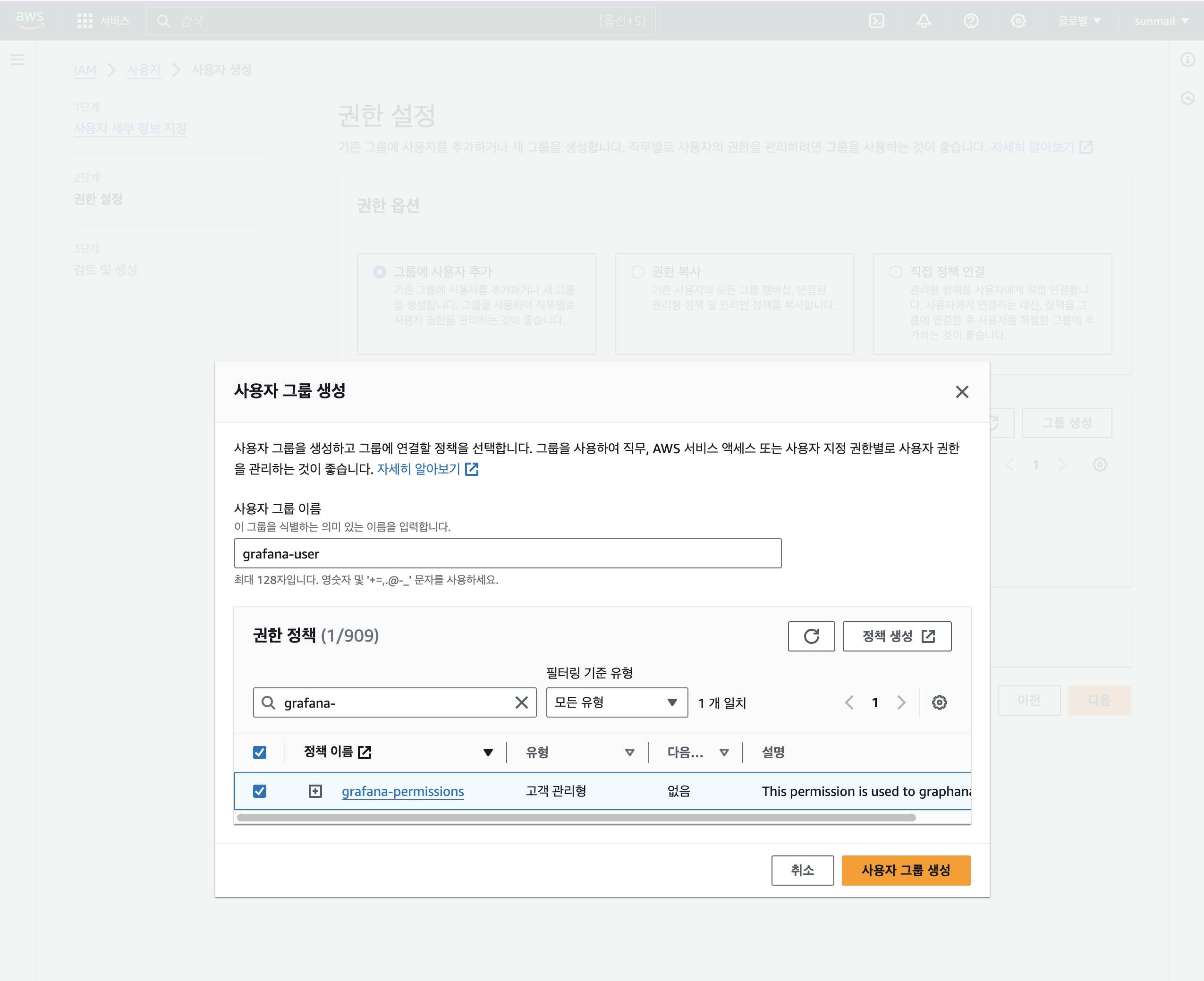Click the 정책 이름 column header
This screenshot has height=981, width=1204.
[x=338, y=752]
